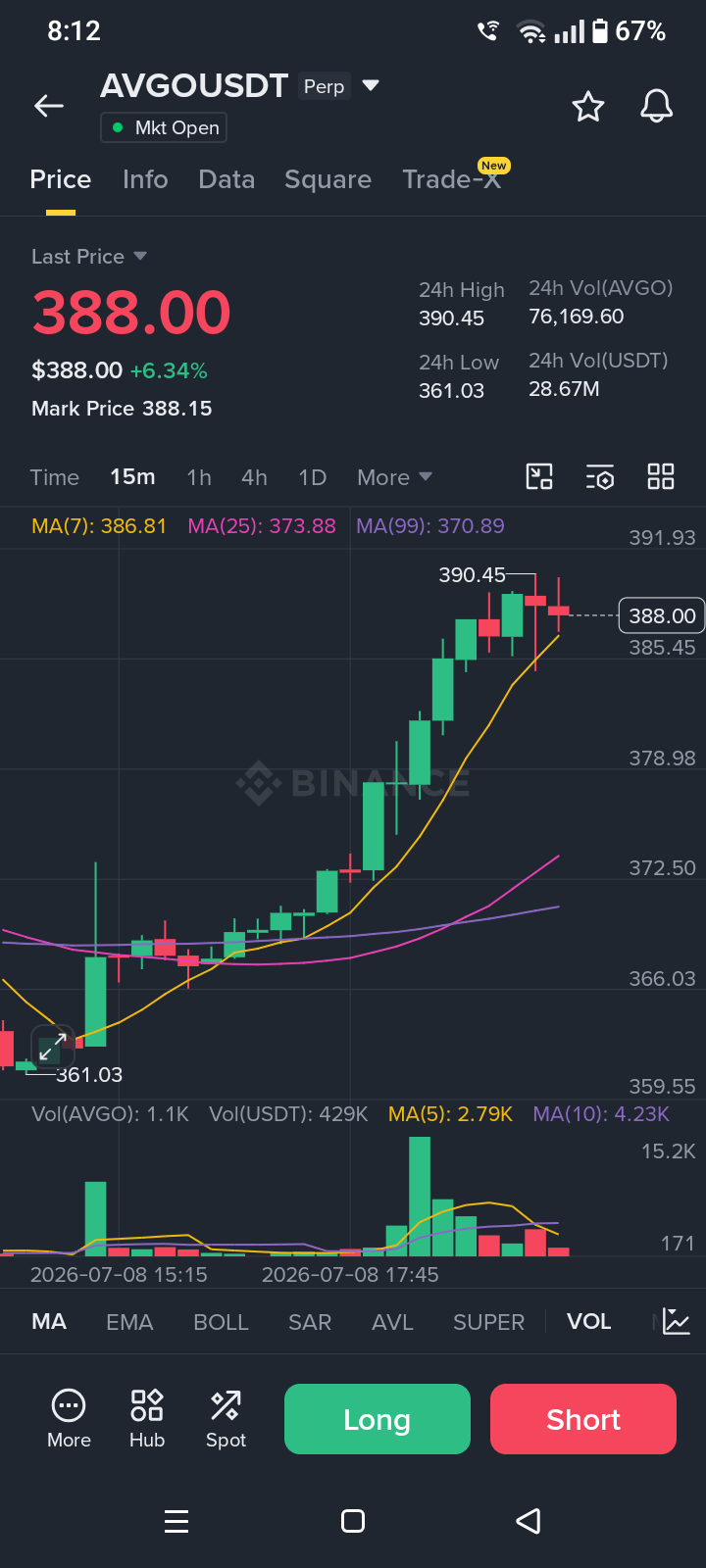This screenshot has width=706, height=1568.
Task: Tap the MA(25): 373.88 label
Action: click(262, 526)
